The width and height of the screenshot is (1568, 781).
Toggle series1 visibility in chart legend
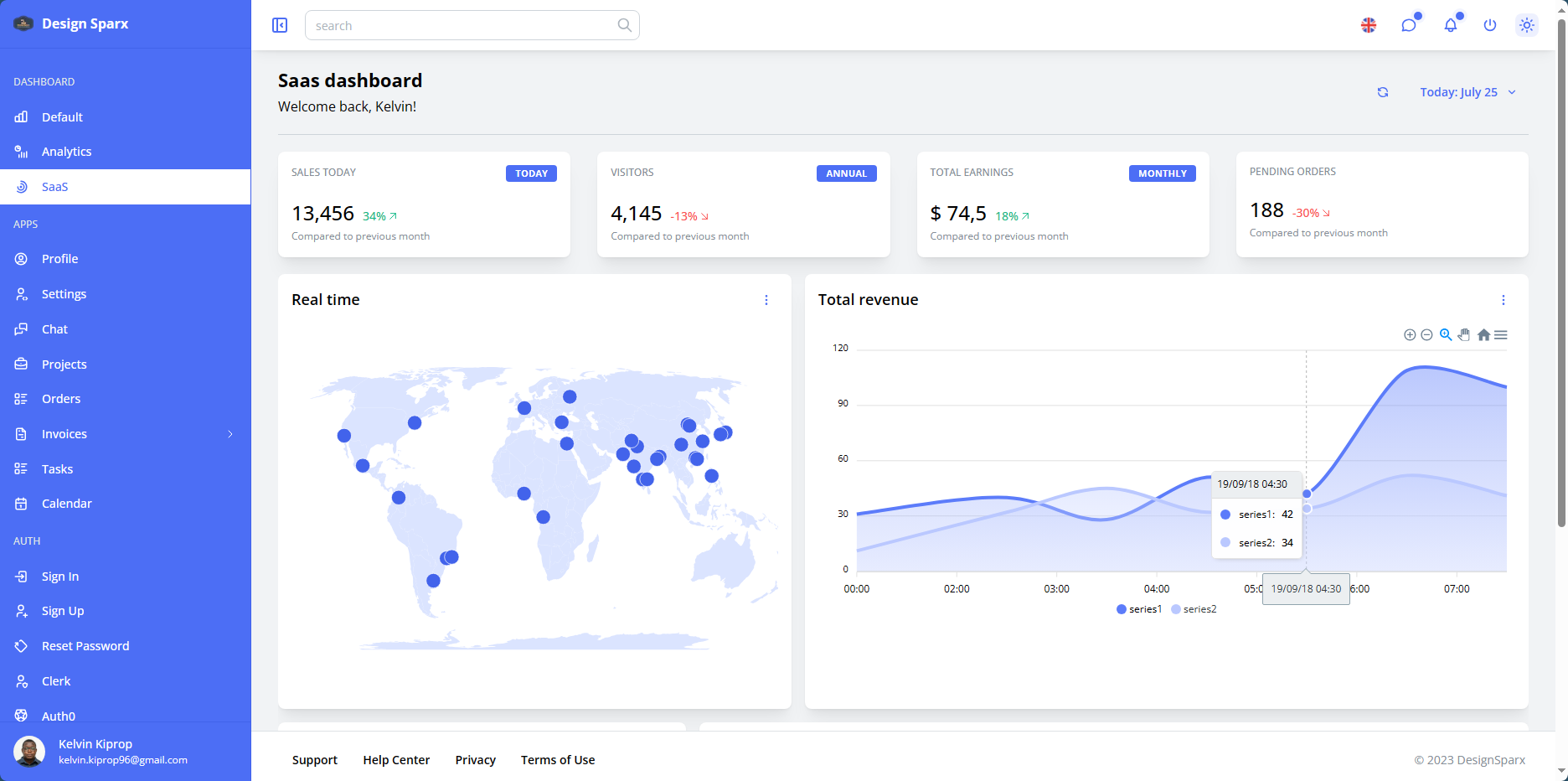coord(1139,609)
